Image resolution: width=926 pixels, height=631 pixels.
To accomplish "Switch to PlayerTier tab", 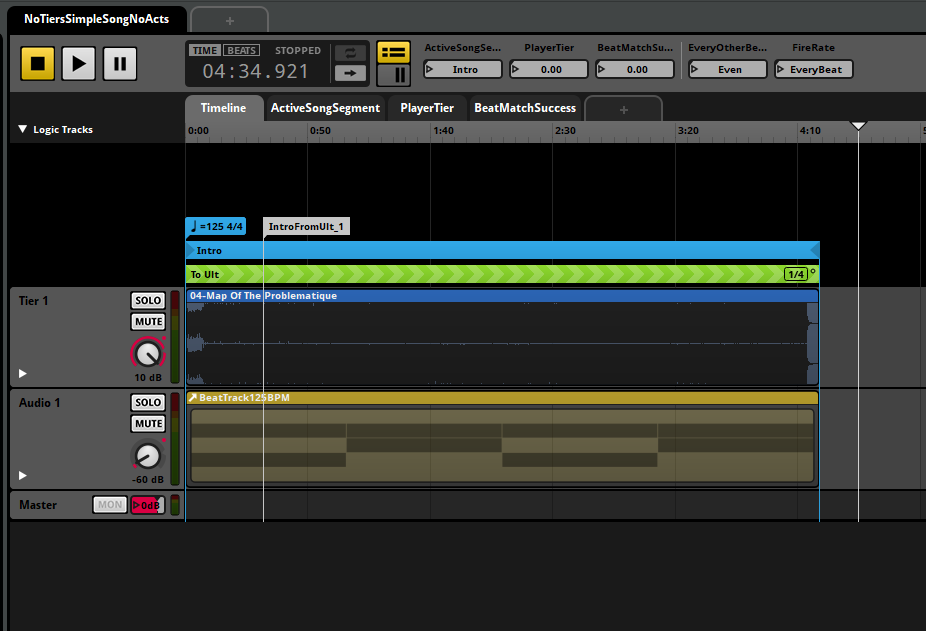I will coord(427,108).
